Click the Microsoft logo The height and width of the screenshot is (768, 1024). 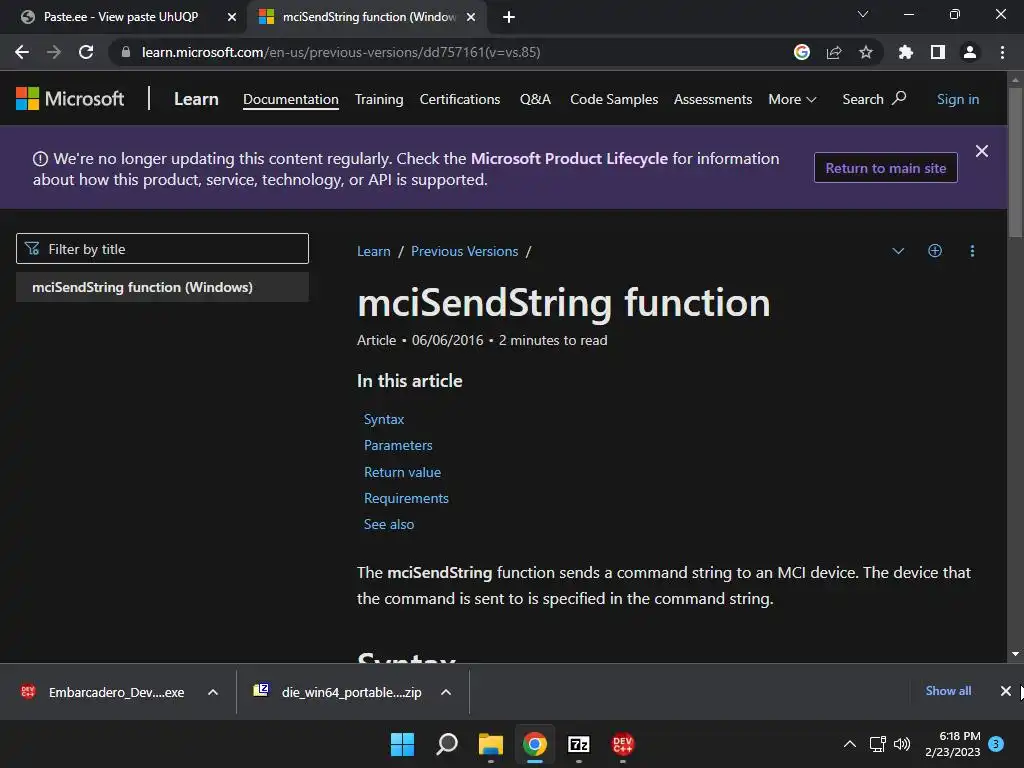[70, 99]
